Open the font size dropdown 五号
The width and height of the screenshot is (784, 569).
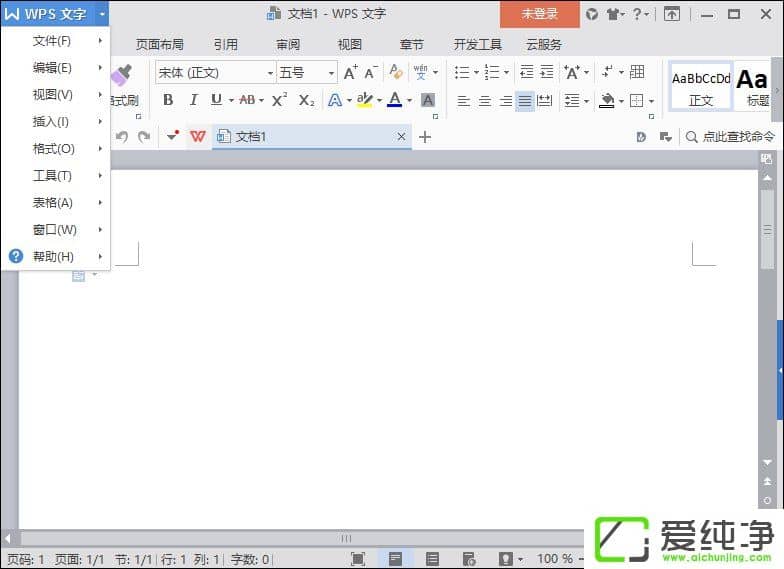click(306, 73)
